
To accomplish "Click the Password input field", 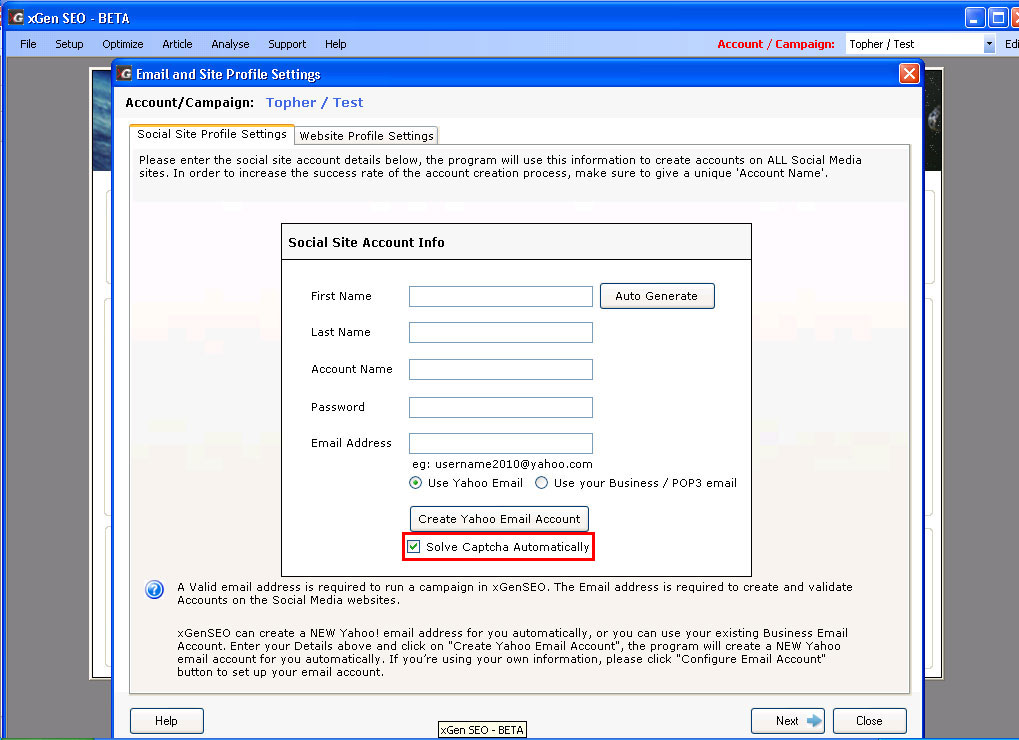I will 500,407.
